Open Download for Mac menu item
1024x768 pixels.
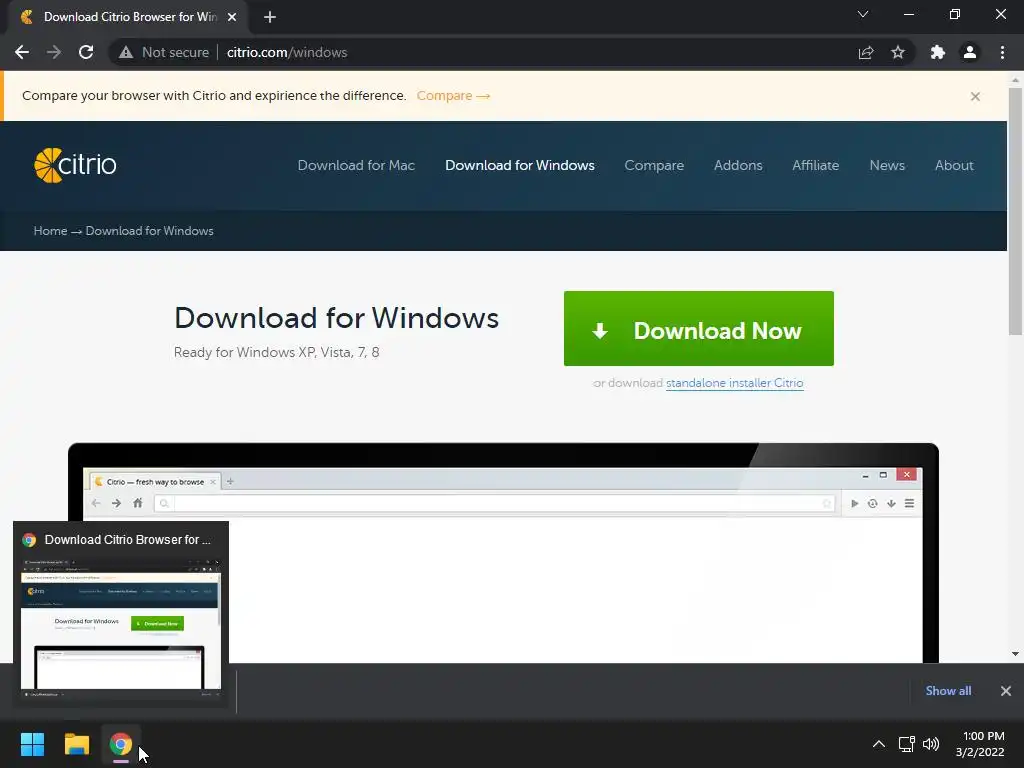[x=356, y=165]
